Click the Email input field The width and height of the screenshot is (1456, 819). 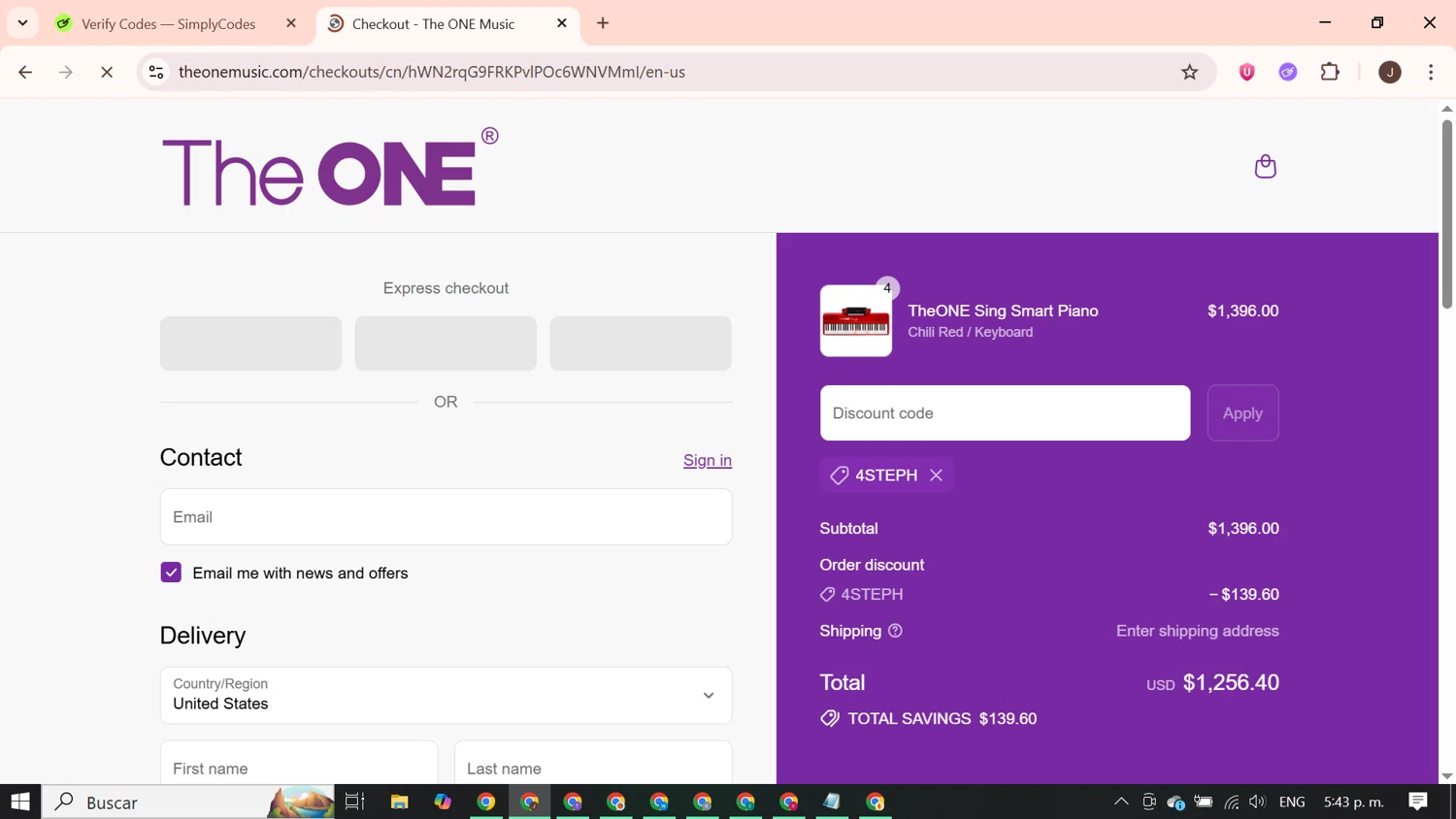tap(446, 517)
